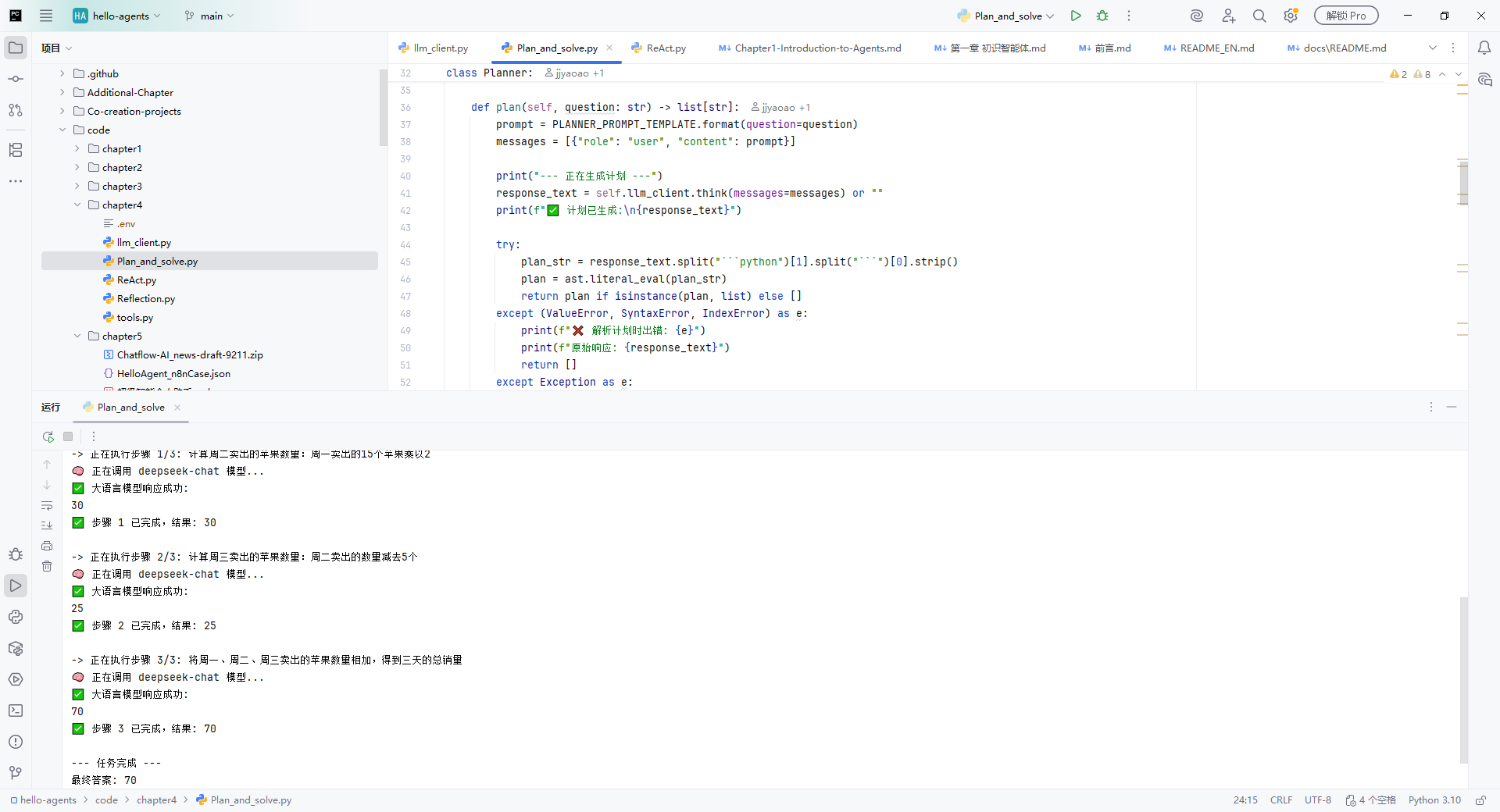
Task: Open Python Packages tool window
Action: point(16,648)
